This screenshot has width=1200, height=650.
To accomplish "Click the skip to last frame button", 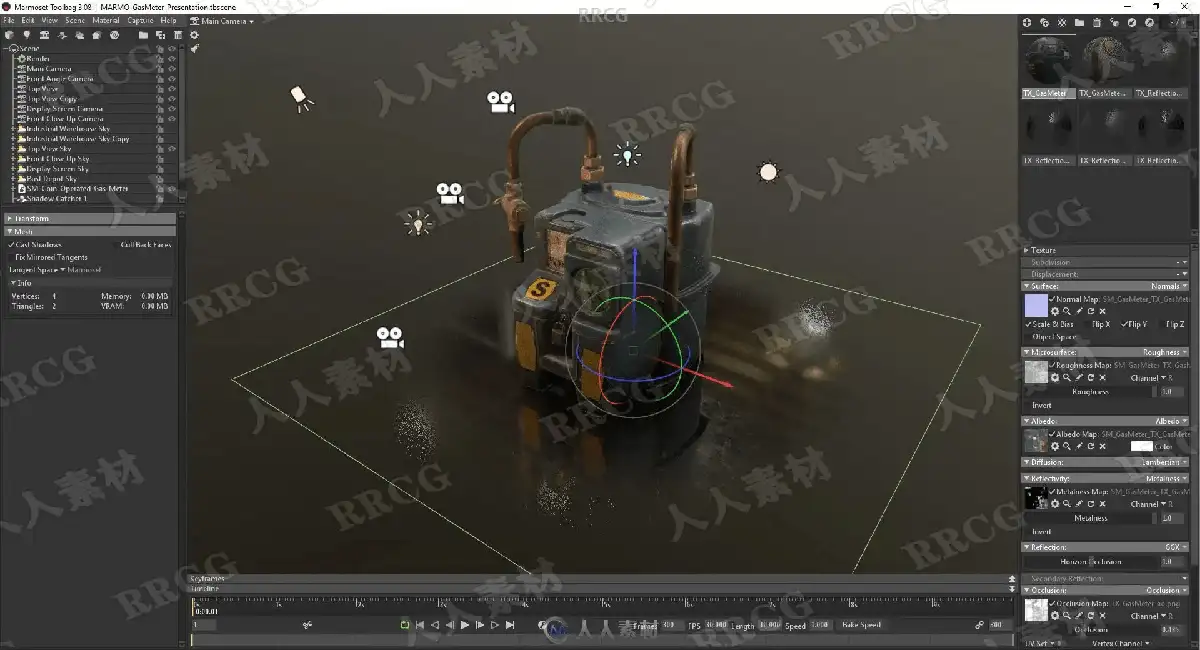I will pyautogui.click(x=510, y=625).
